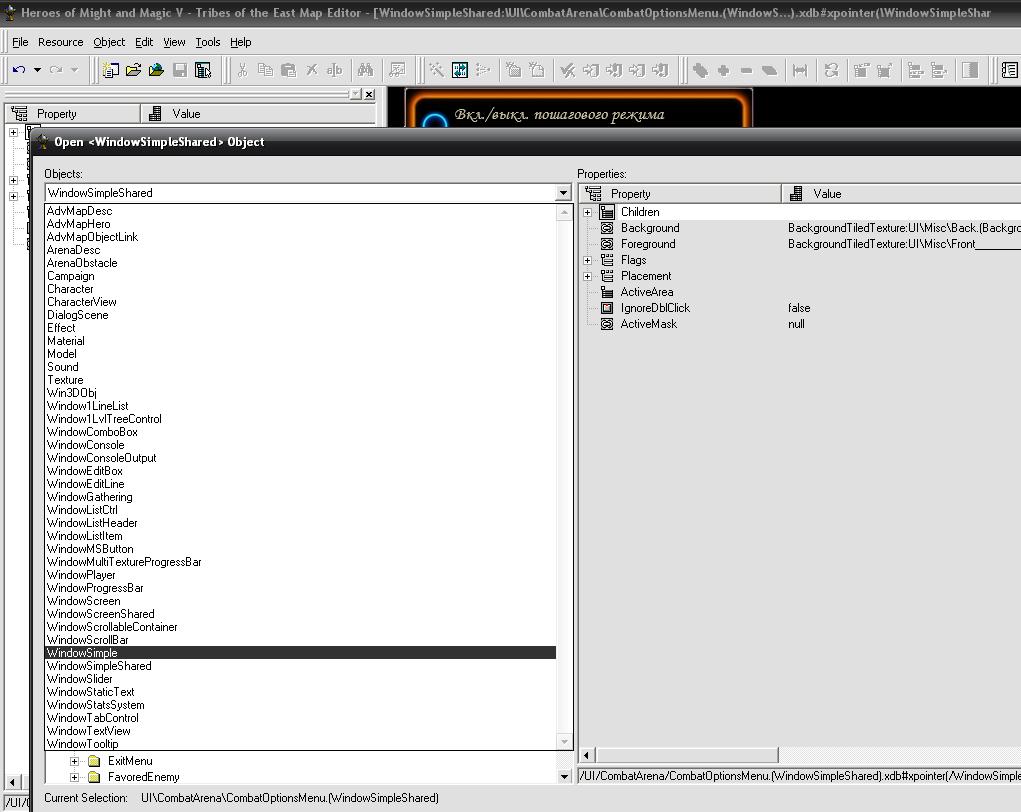
Task: Expand the FavoredEnemy folder in tree
Action: (74, 777)
